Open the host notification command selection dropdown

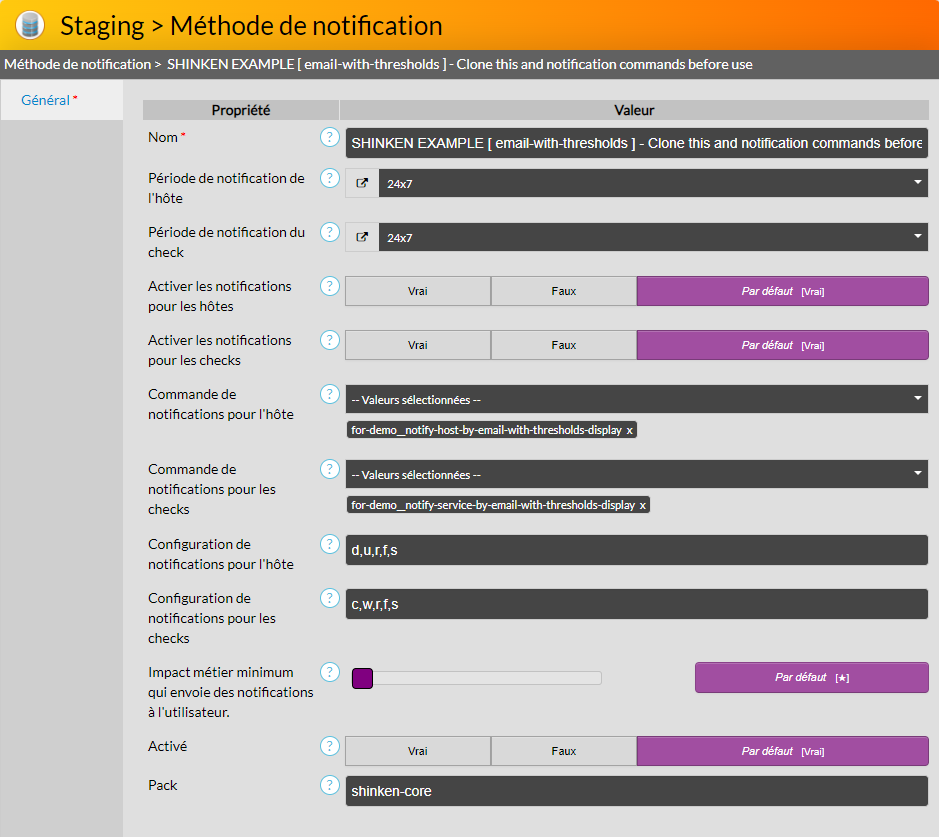636,399
